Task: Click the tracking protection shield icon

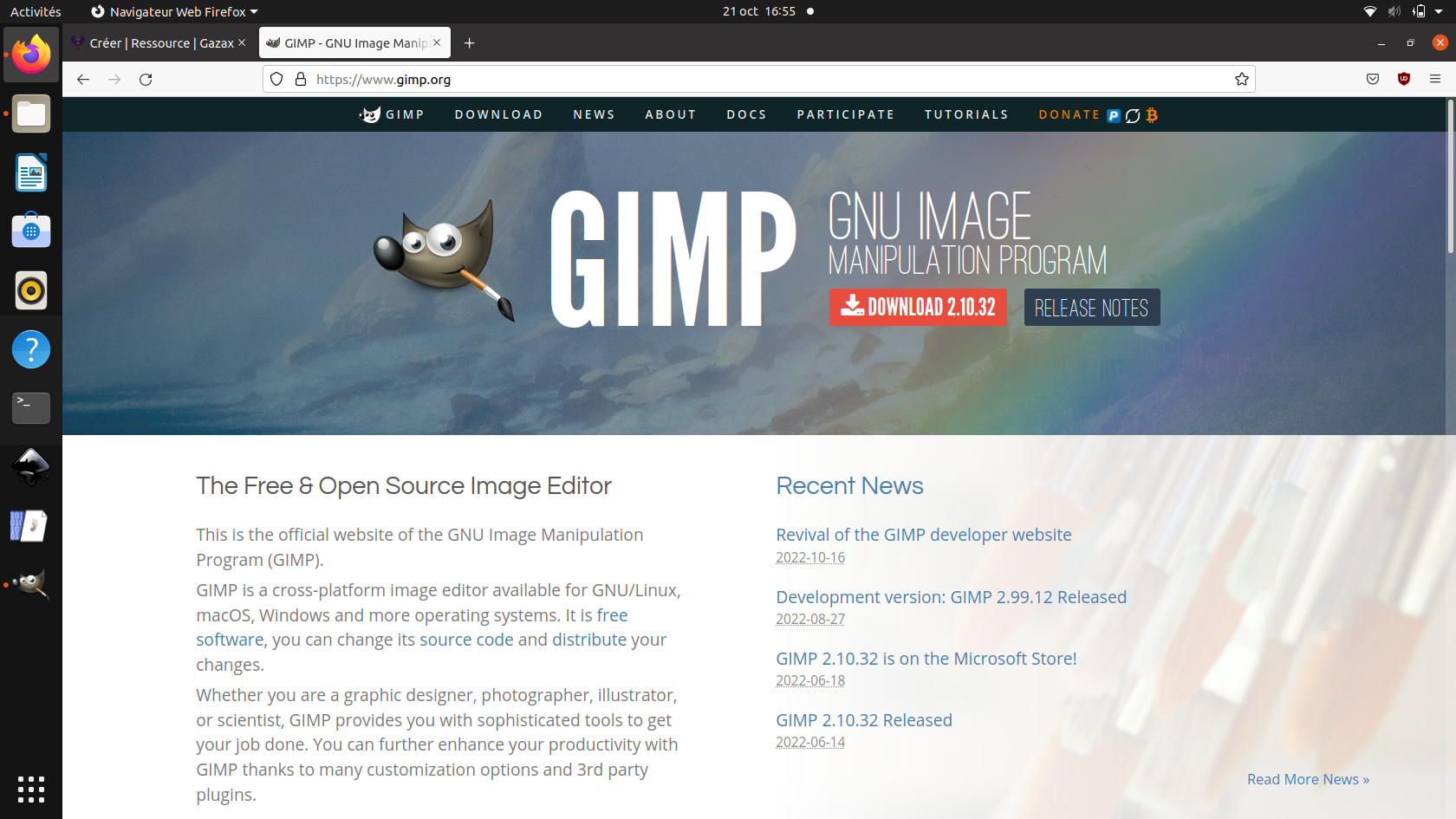Action: tap(276, 80)
